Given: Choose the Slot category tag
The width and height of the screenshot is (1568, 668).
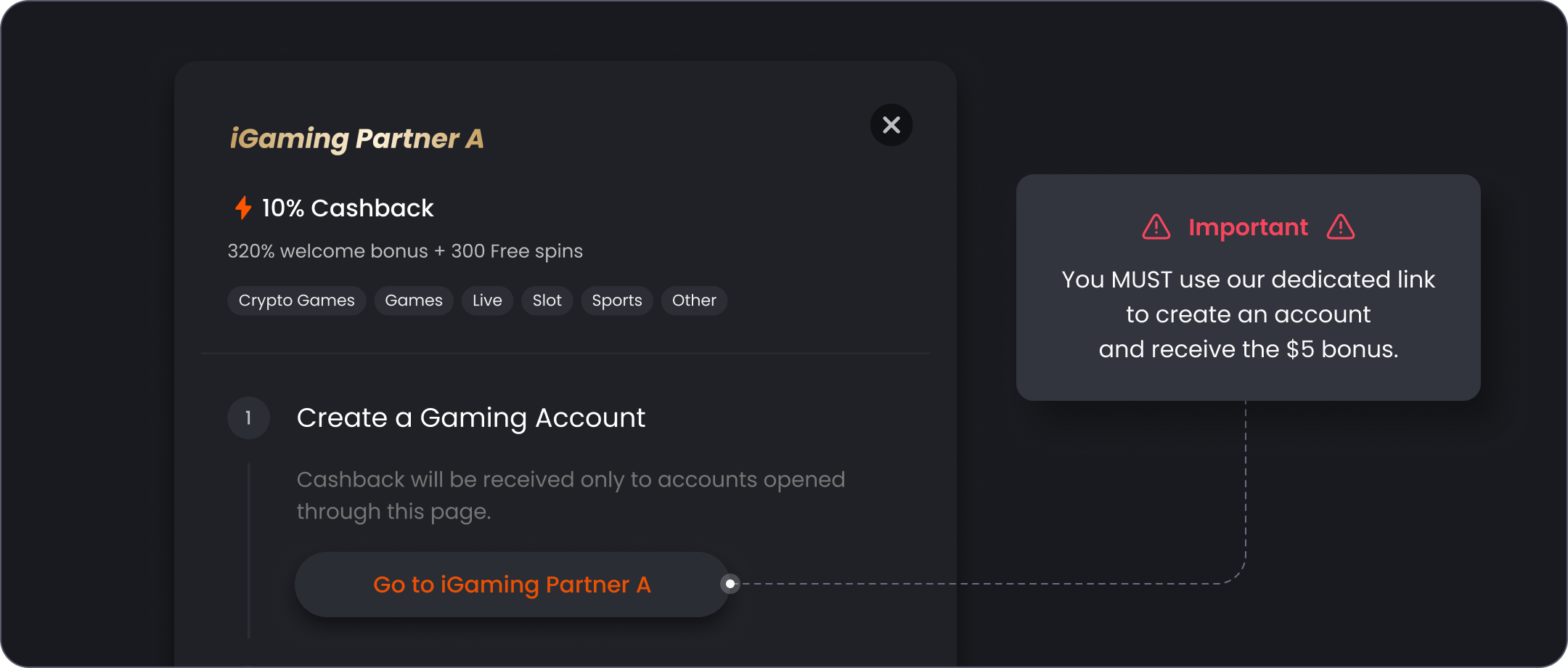Looking at the screenshot, I should 547,301.
